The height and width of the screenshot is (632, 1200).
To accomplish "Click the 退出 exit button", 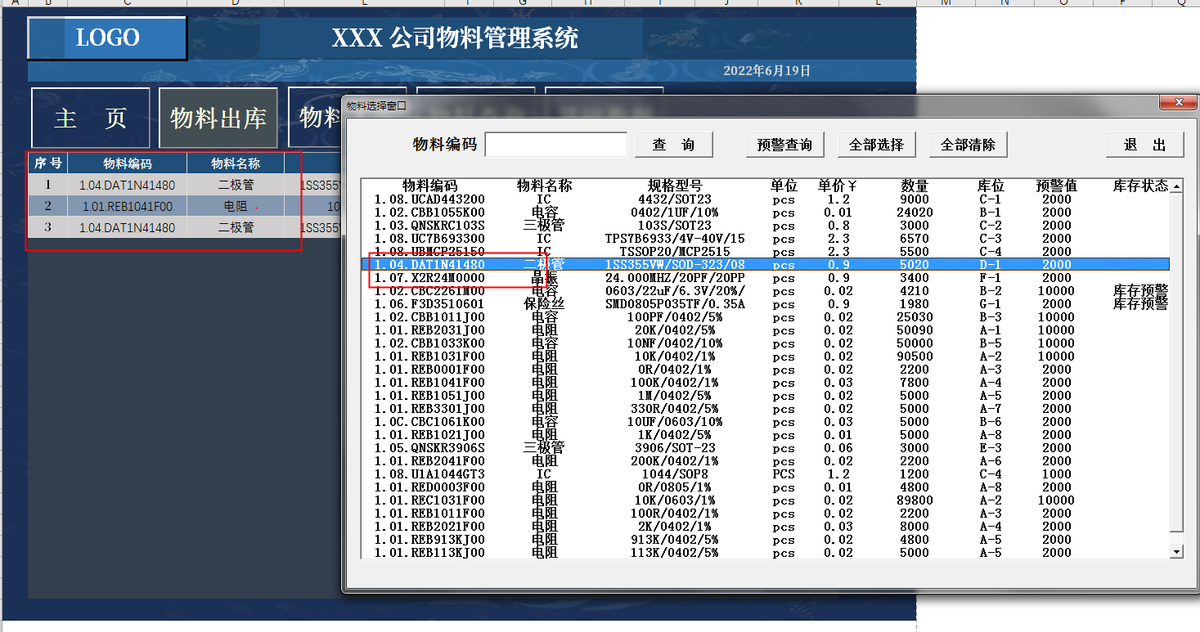I will [1145, 145].
